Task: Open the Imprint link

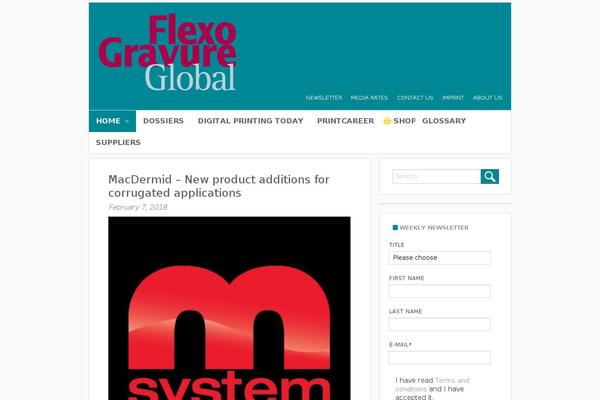Action: [453, 98]
